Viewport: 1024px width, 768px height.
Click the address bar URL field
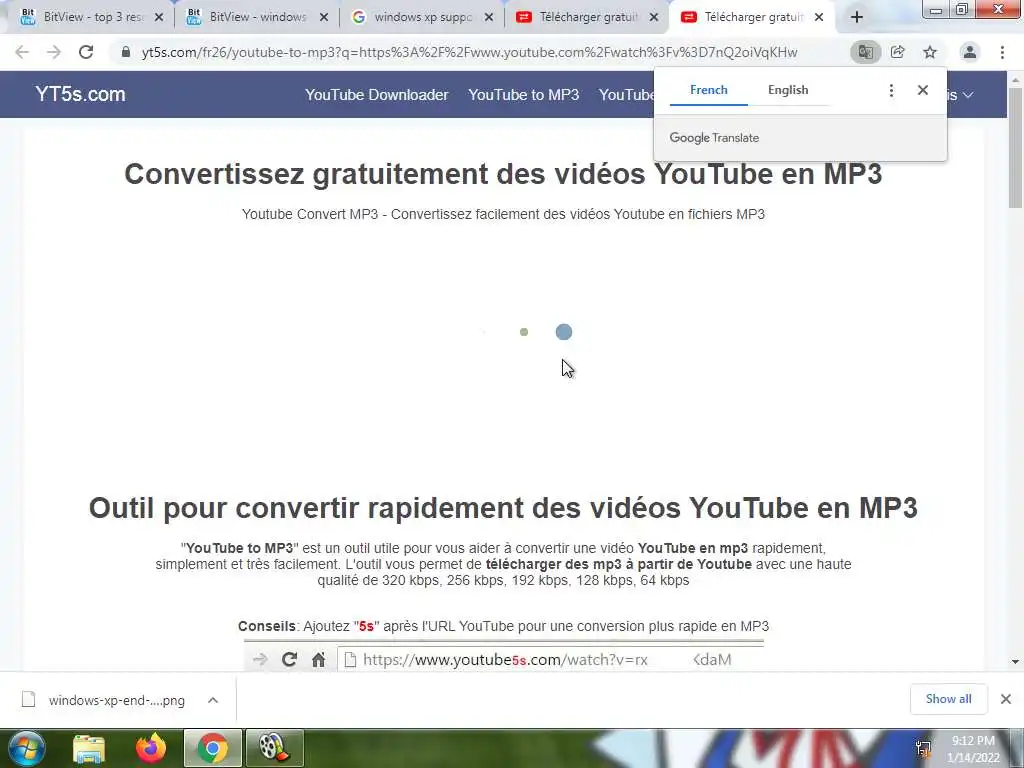(469, 52)
